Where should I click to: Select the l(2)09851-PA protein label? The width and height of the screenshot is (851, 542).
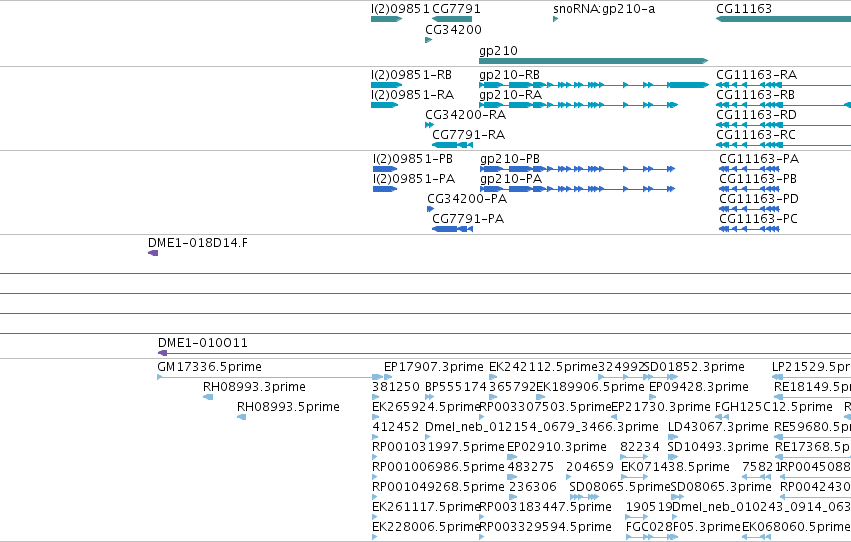[414, 179]
